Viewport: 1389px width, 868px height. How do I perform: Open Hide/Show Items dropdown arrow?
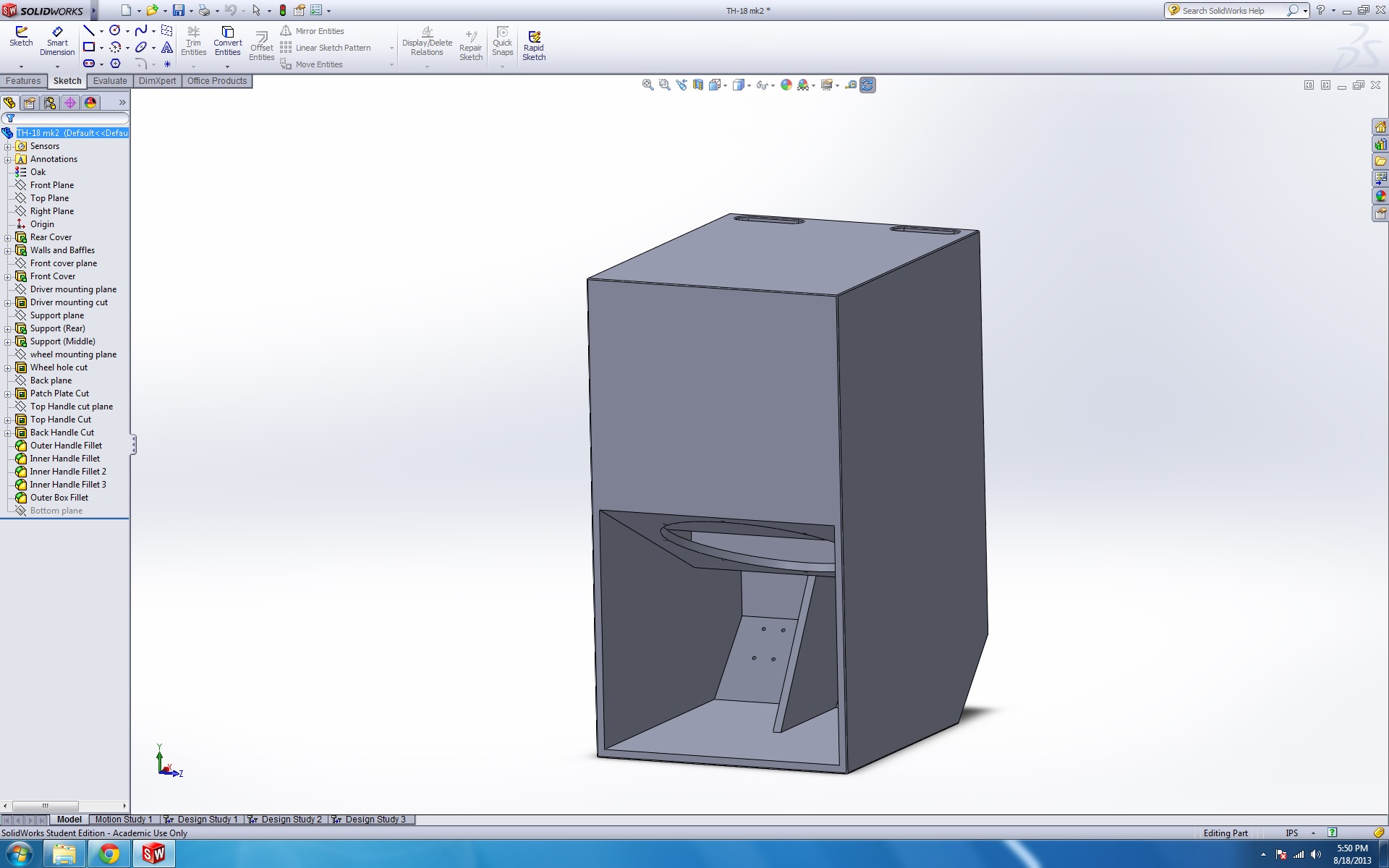coord(773,85)
